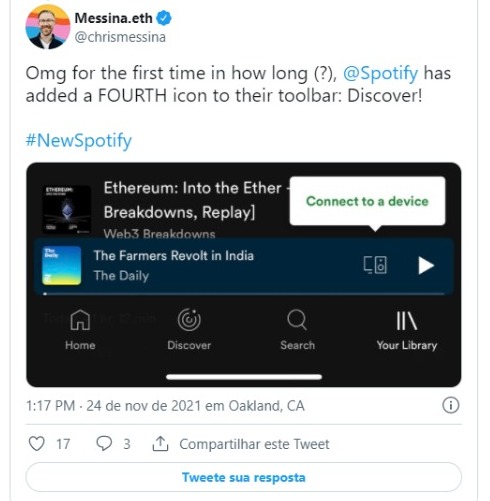Open The Daily podcast cover thumbnail
The width and height of the screenshot is (490, 501).
(62, 265)
